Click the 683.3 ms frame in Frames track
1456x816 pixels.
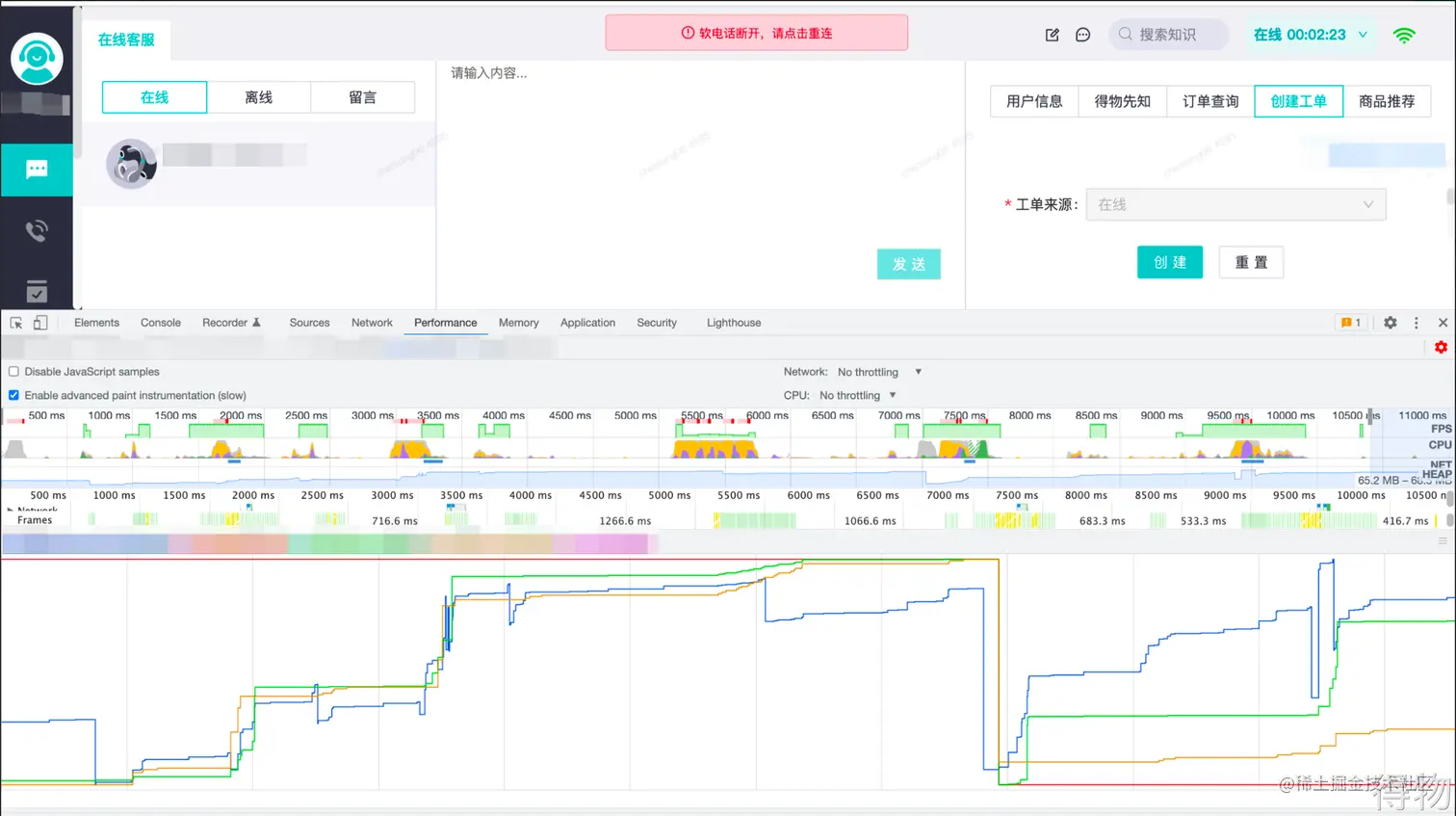click(x=1102, y=520)
